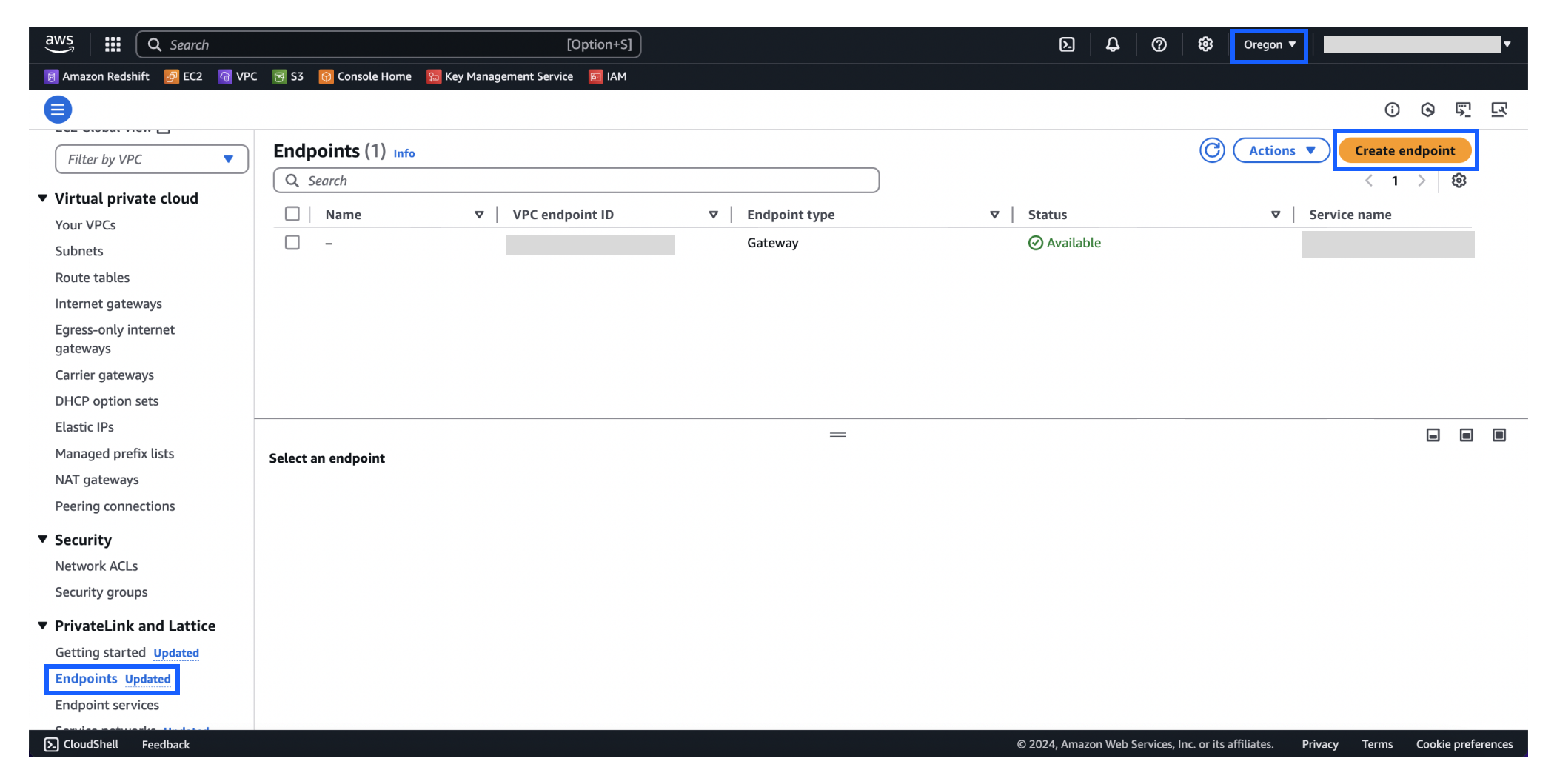Collapse the VPC navigation sidebar
Viewport: 1557px width, 784px height.
(x=58, y=109)
